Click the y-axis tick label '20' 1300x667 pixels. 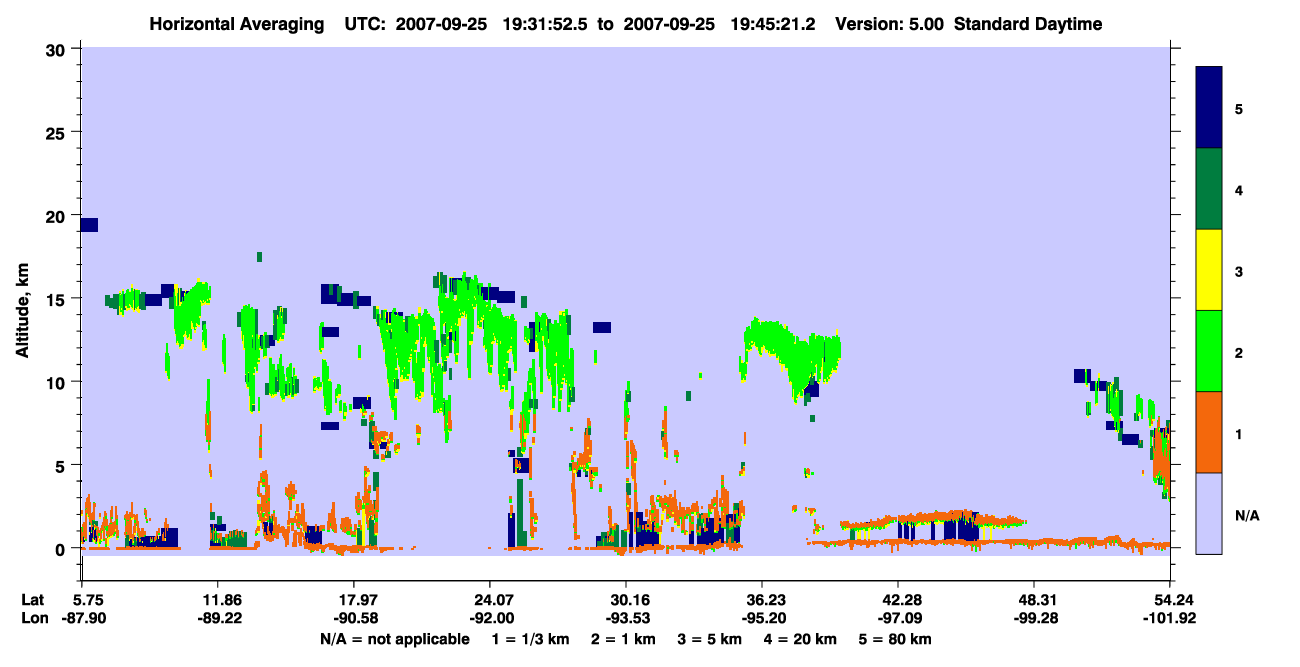(58, 216)
